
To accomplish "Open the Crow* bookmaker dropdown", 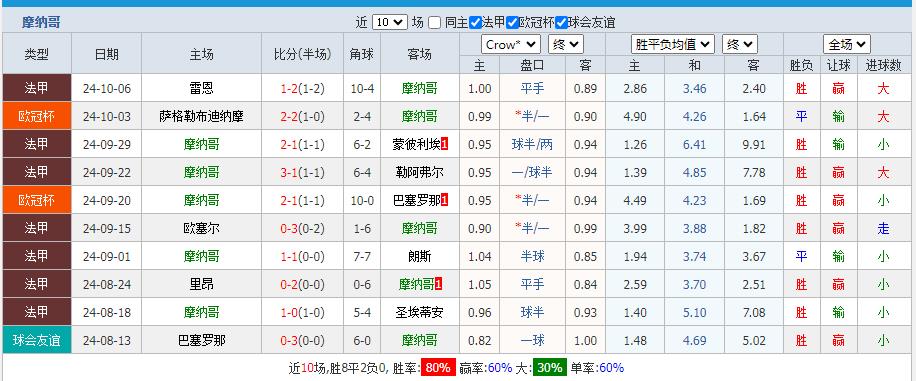I will [511, 44].
